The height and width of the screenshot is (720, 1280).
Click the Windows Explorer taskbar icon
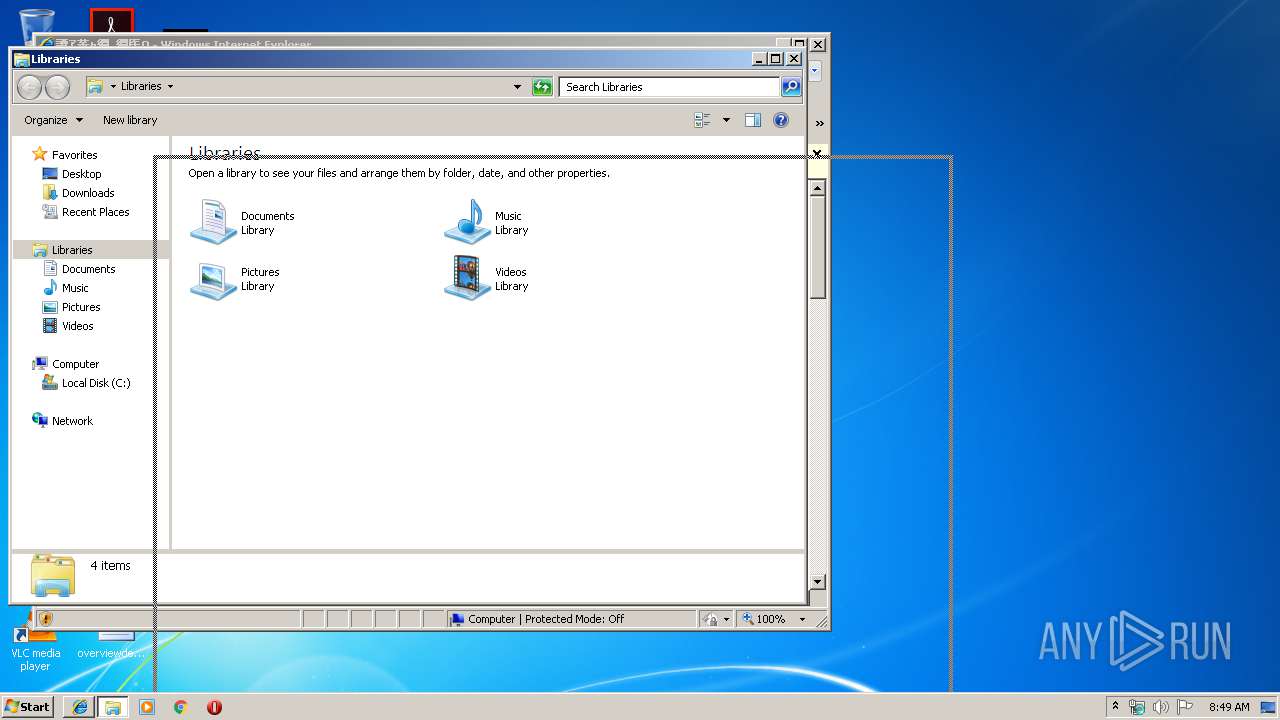pyautogui.click(x=112, y=707)
